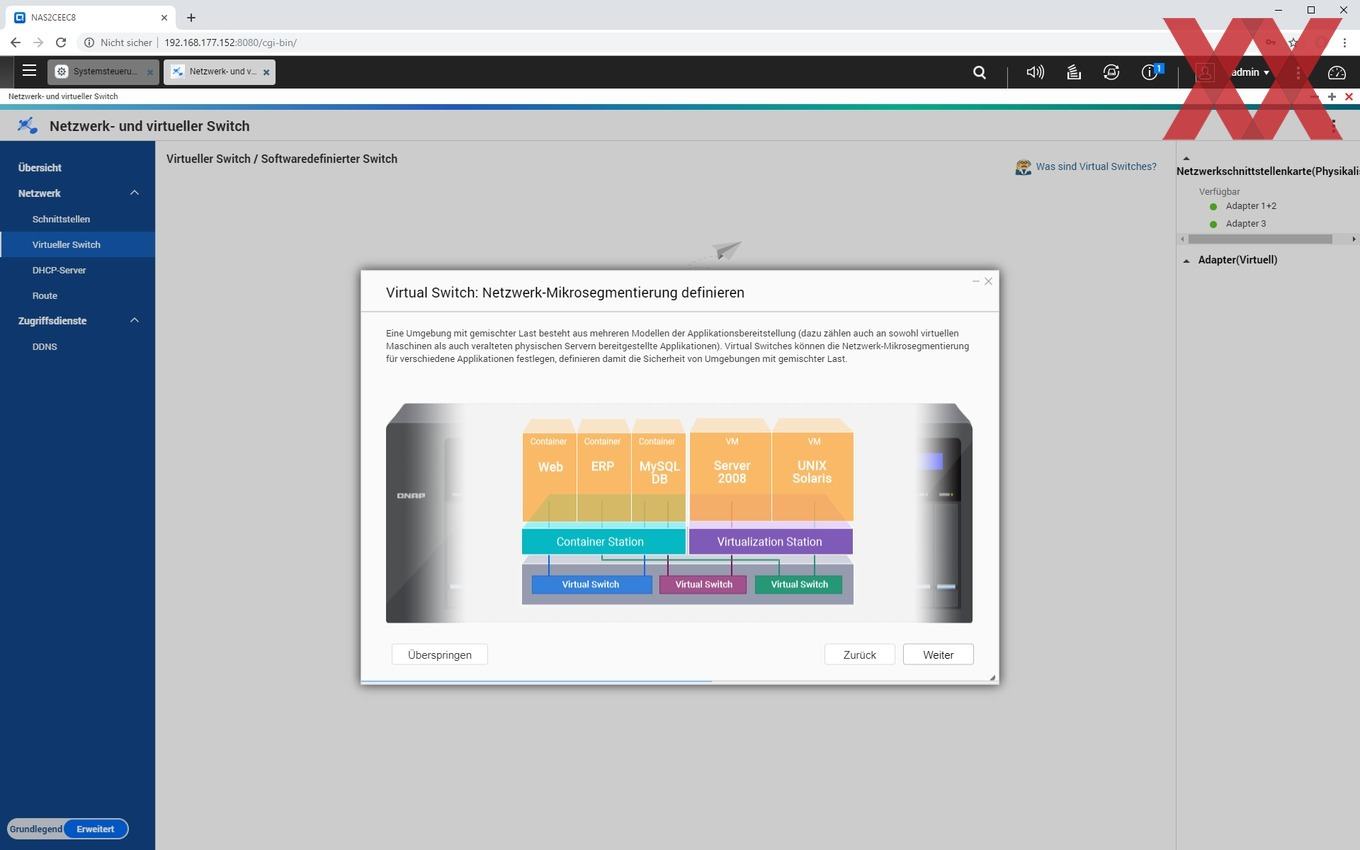The image size is (1360, 850).
Task: Click the blue Virtual Switch block in diagram
Action: [x=591, y=584]
